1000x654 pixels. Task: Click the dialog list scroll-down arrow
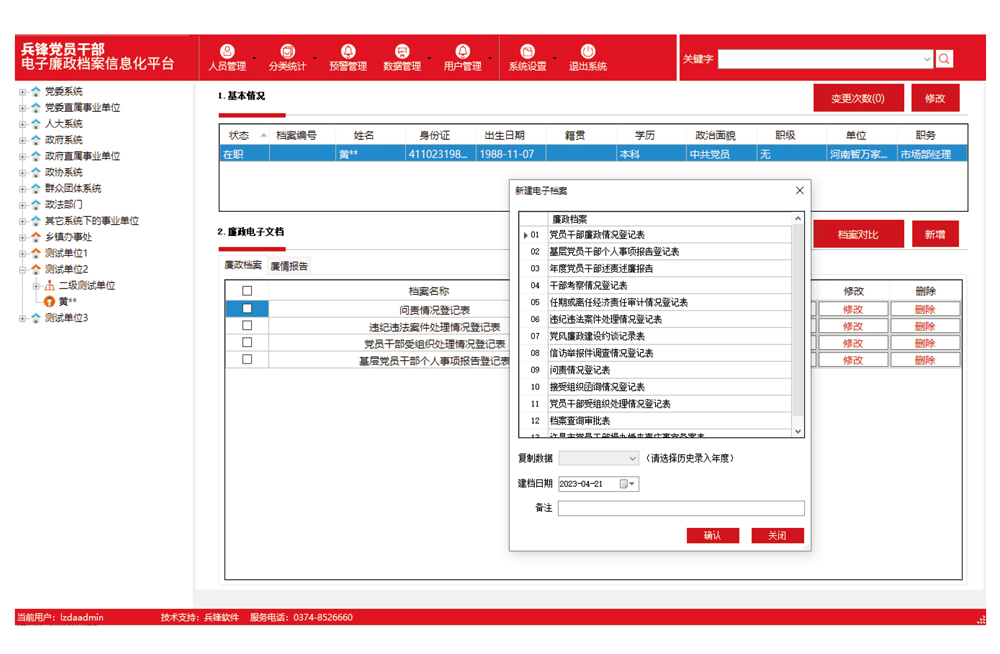coord(798,431)
